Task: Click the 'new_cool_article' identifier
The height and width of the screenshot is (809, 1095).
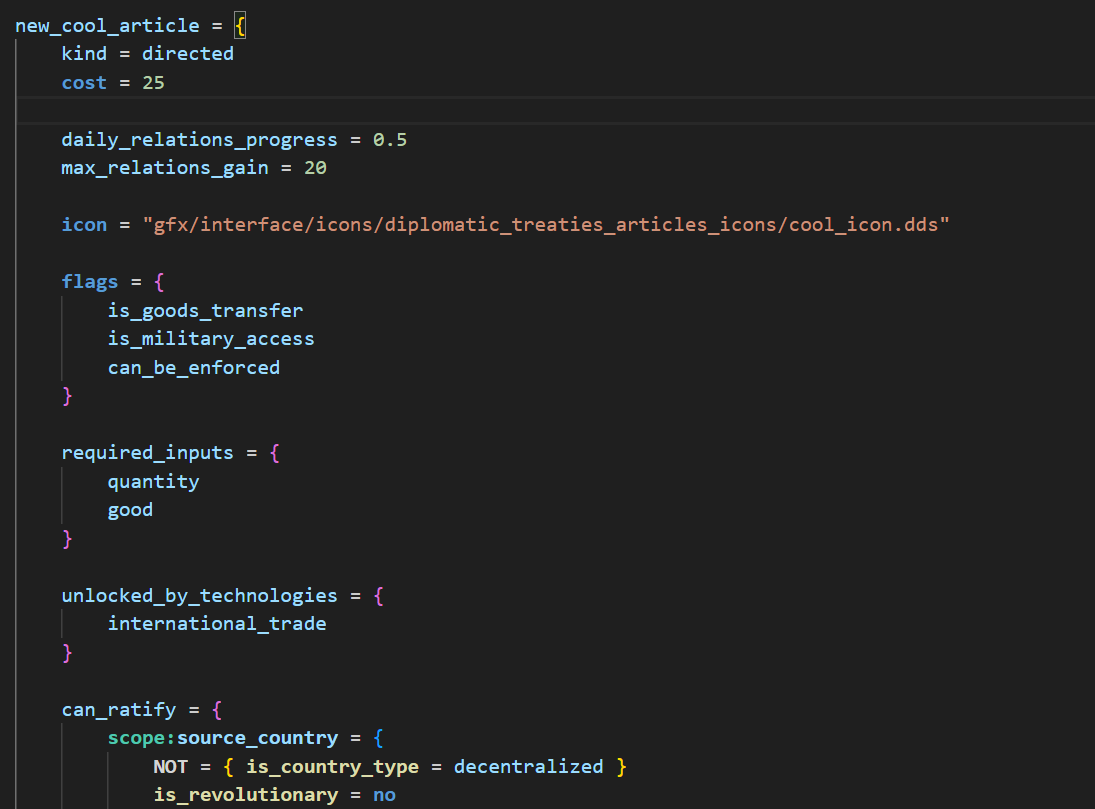Action: (x=108, y=26)
